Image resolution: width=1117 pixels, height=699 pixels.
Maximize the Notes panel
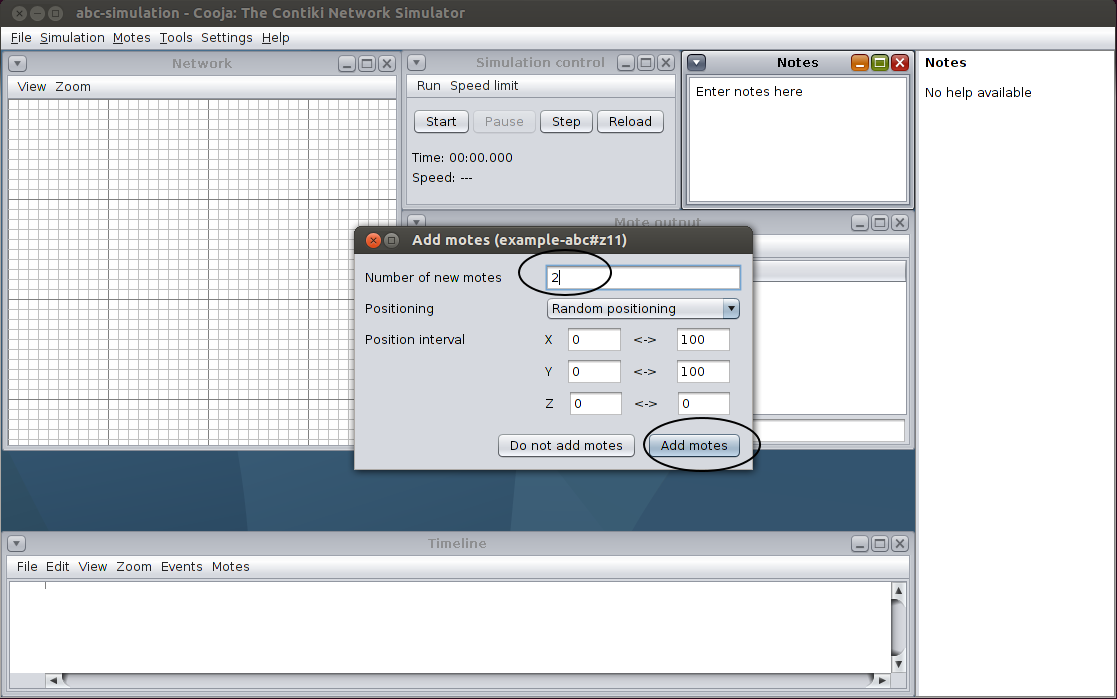[880, 63]
